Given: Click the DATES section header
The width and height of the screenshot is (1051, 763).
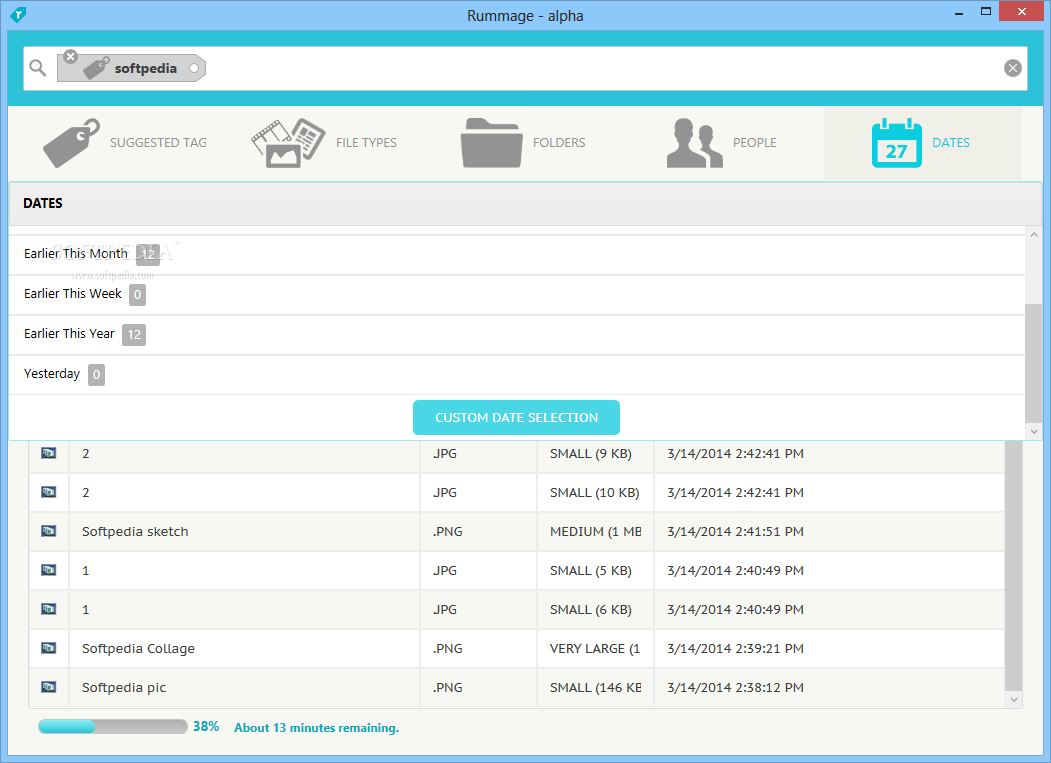Looking at the screenshot, I should coord(524,203).
